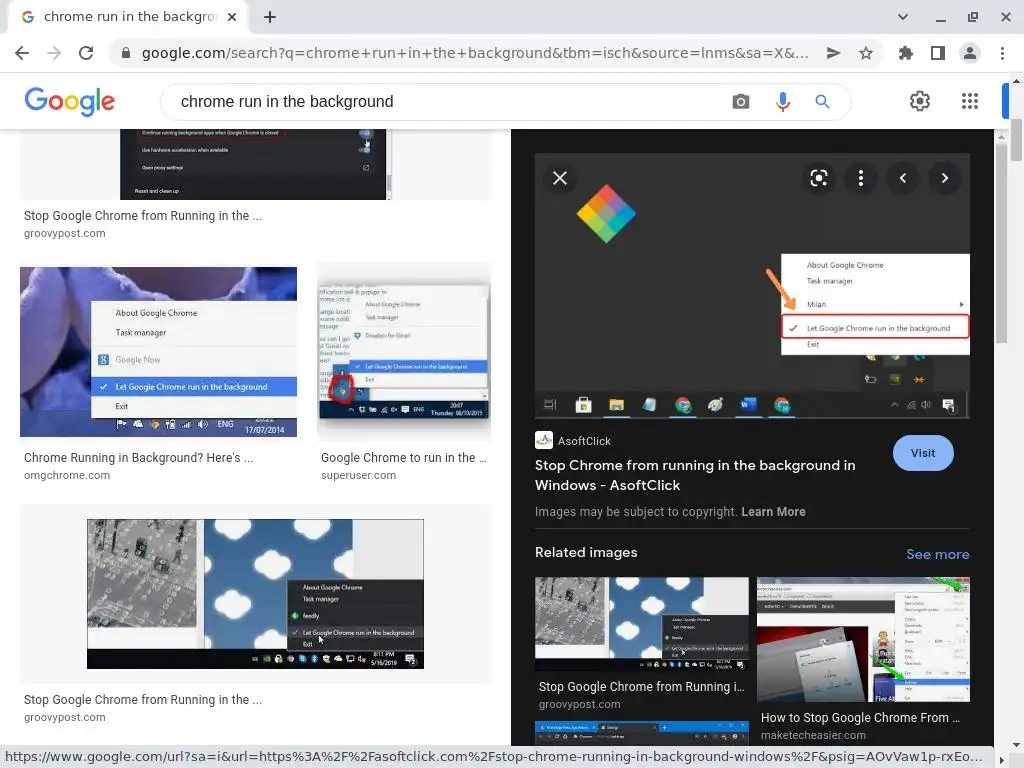The height and width of the screenshot is (768, 1024).
Task: Open the omgchrome.com image result
Action: pyautogui.click(x=158, y=352)
